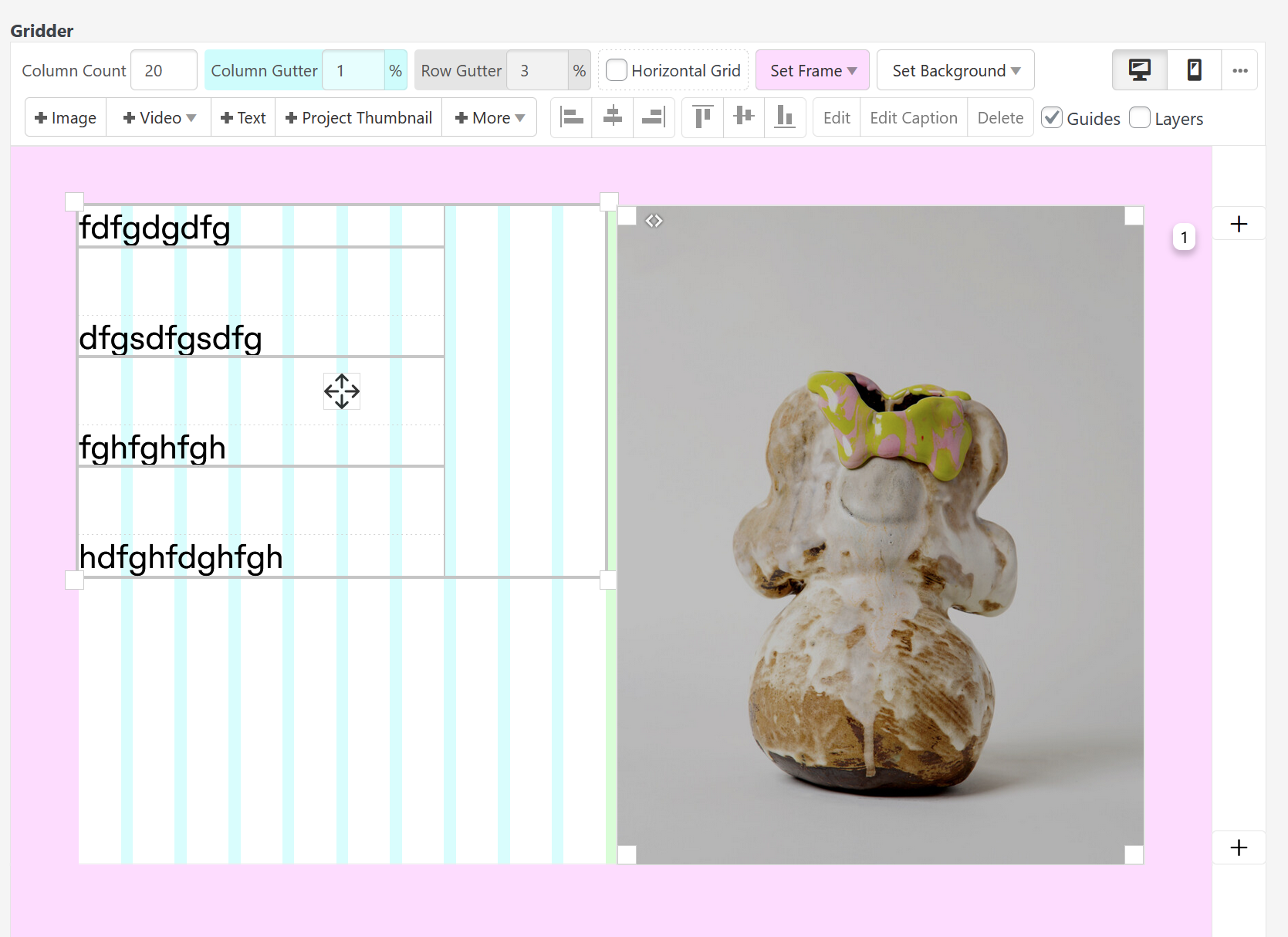This screenshot has height=937, width=1288.
Task: Click the plus button beside the canvas
Action: pyautogui.click(x=1239, y=224)
